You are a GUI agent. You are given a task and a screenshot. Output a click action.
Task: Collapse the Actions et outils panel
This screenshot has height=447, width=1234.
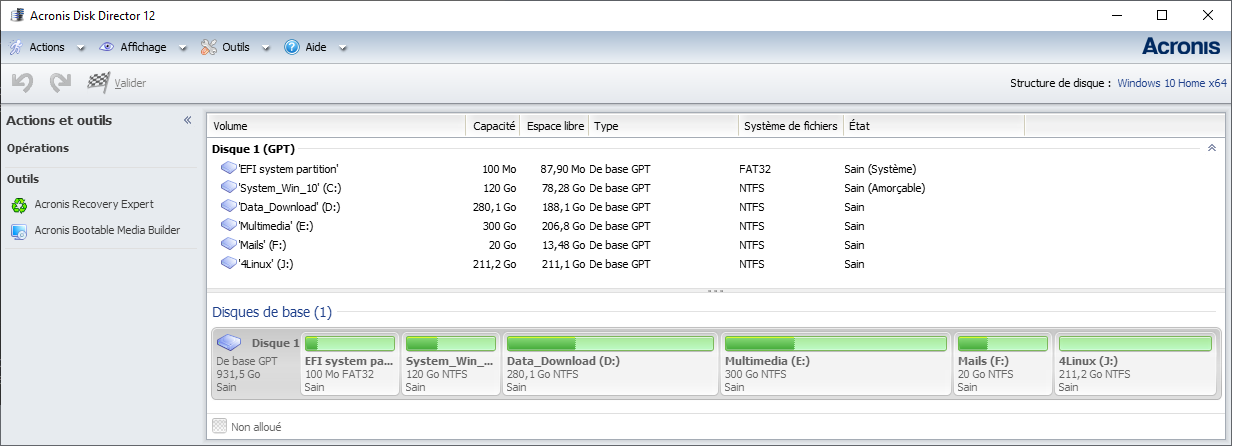(187, 120)
